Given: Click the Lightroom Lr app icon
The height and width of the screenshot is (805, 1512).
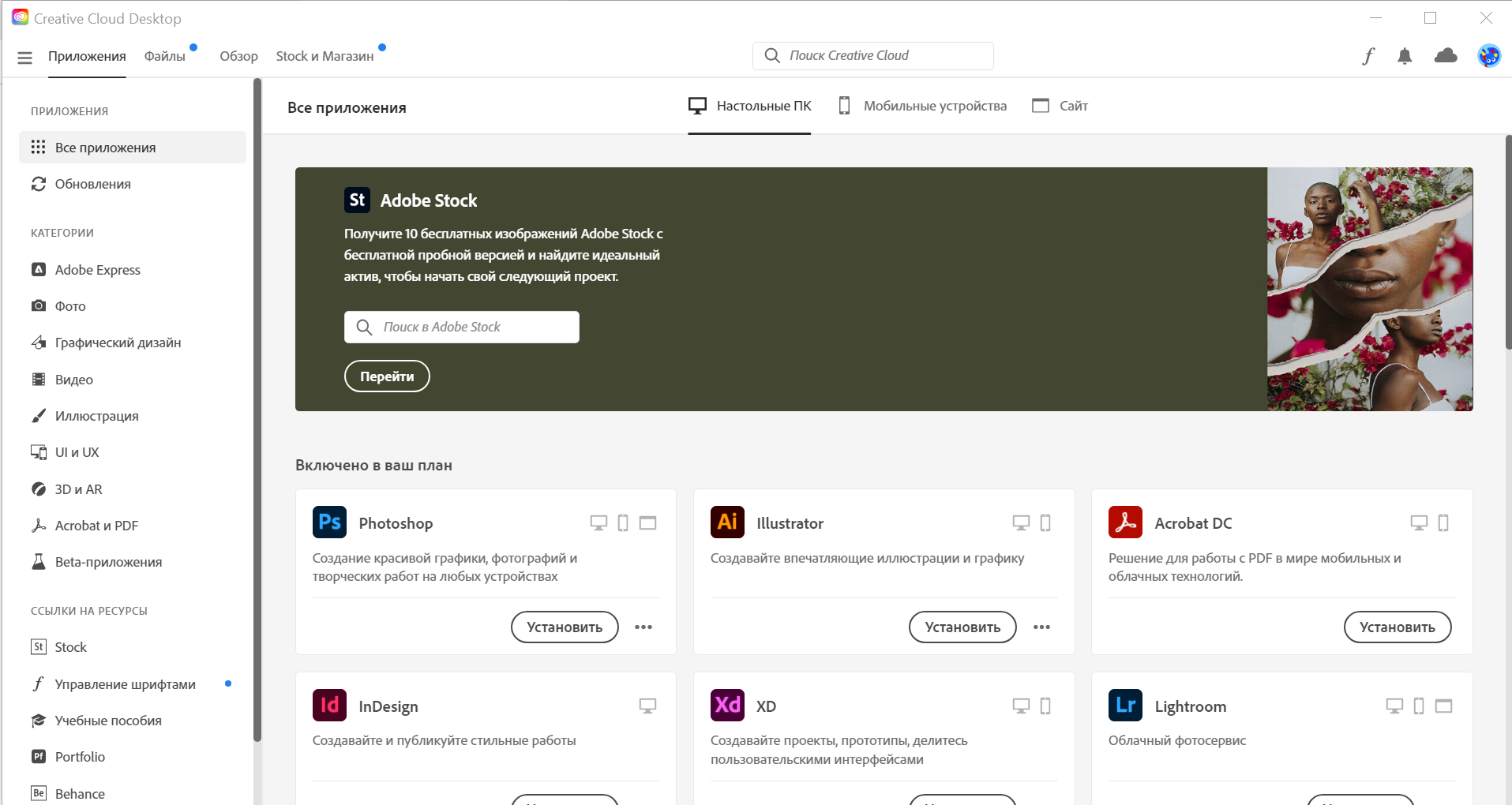Looking at the screenshot, I should (x=1125, y=706).
